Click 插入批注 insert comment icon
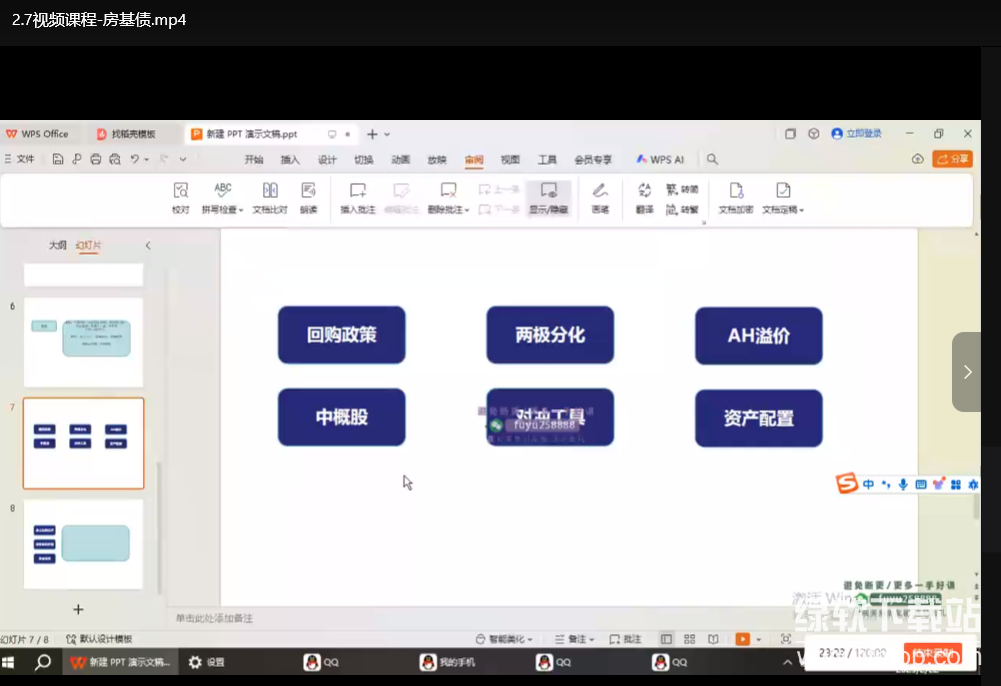Screen dimensions: 1001x686 (358, 197)
